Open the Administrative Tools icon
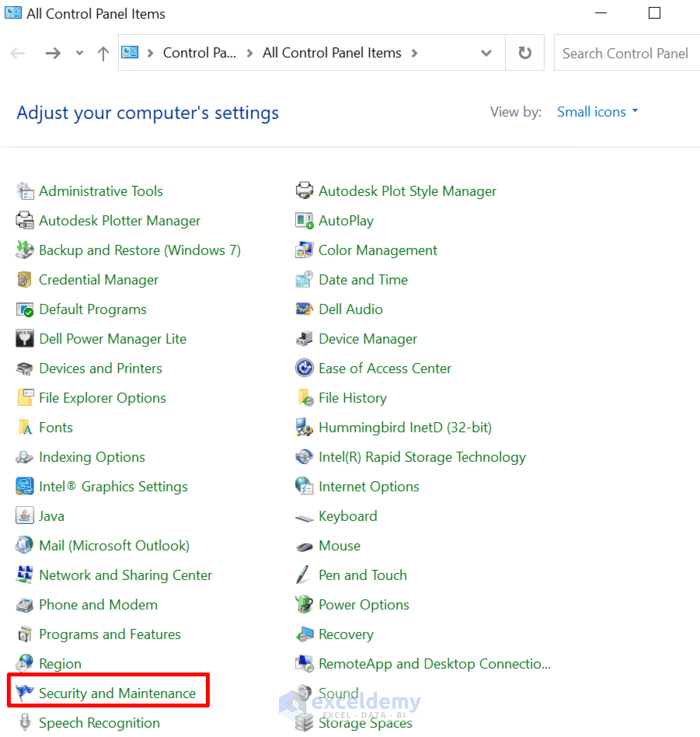Screen dimensions: 700x737 pyautogui.click(x=25, y=191)
